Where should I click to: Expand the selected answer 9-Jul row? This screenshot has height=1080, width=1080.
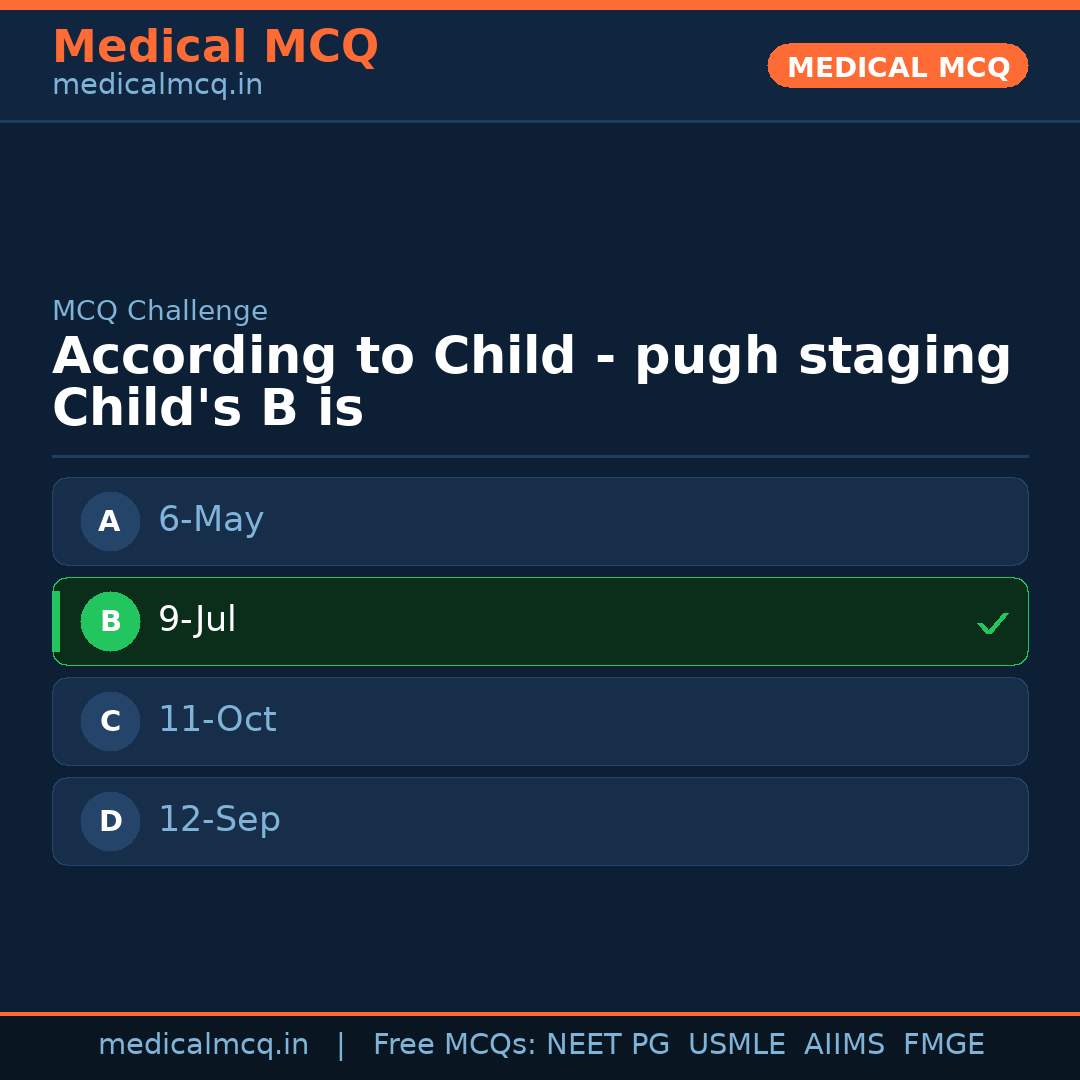[x=540, y=621]
